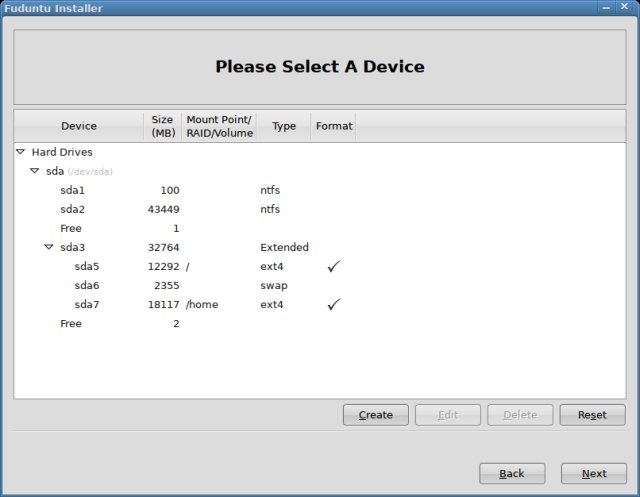Select the sda3 extended partition row
This screenshot has width=640, height=497.
[x=320, y=247]
